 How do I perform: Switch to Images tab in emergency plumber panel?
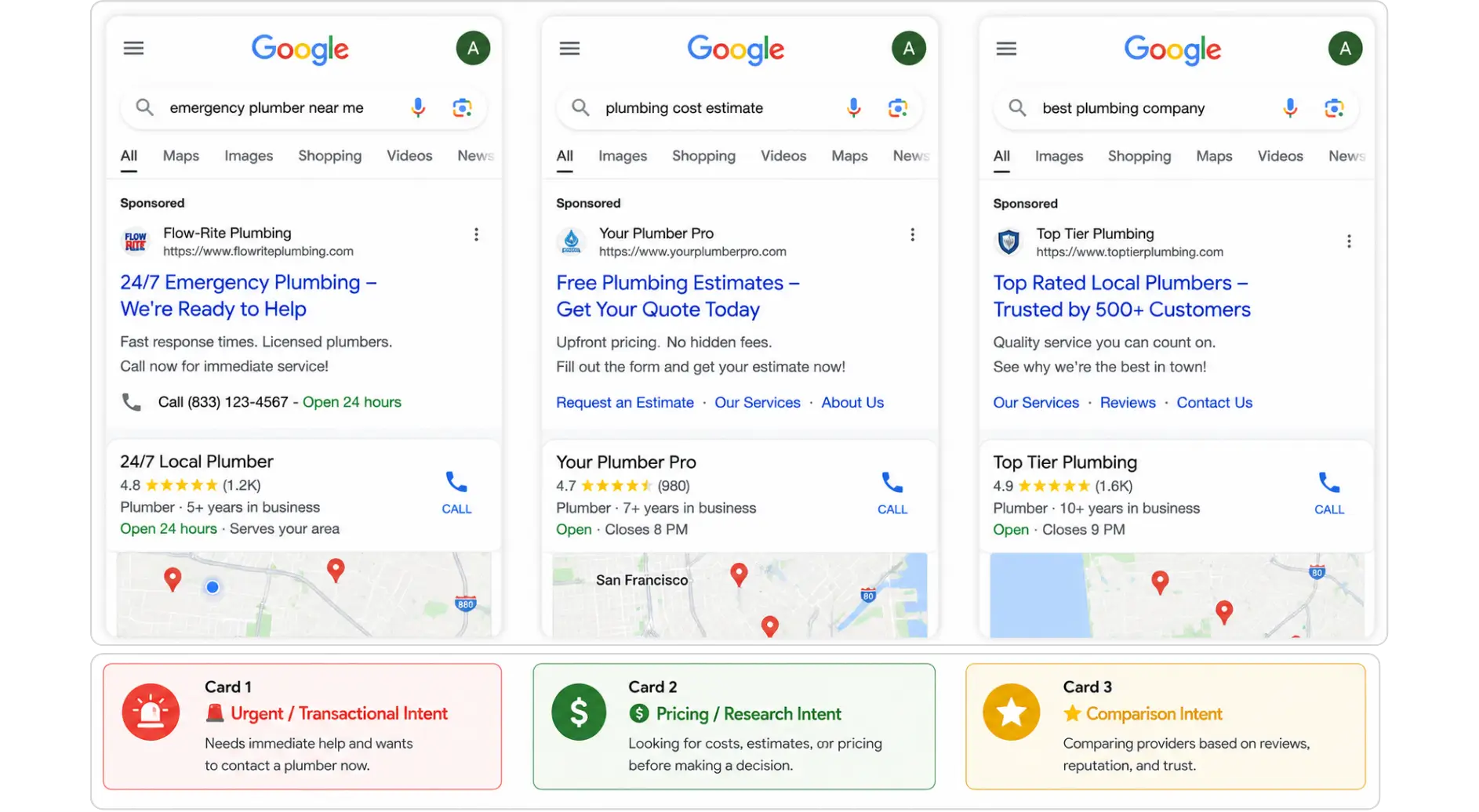point(249,155)
